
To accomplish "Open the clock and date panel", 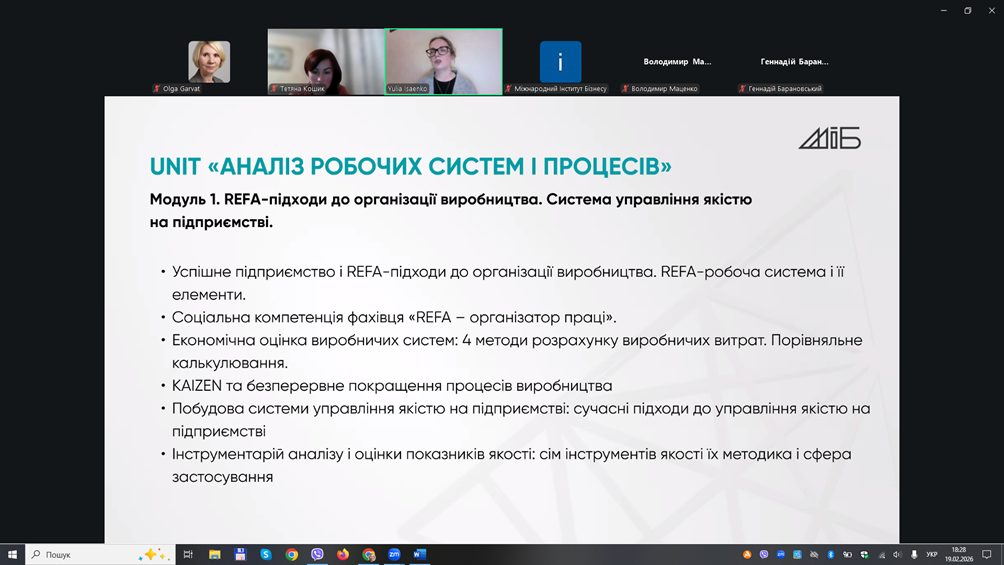I will [x=959, y=554].
